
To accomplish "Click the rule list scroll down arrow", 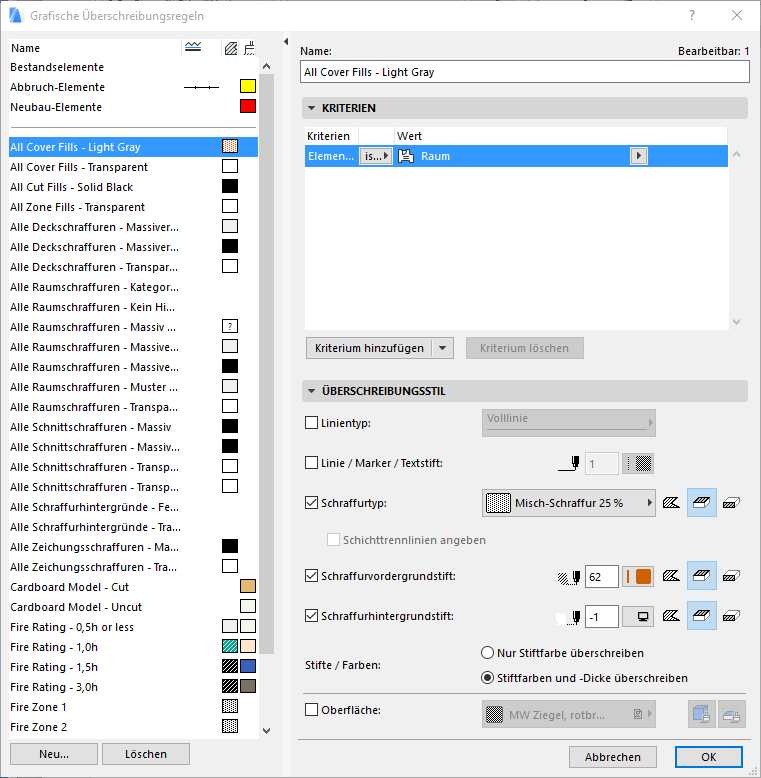I will (x=266, y=730).
